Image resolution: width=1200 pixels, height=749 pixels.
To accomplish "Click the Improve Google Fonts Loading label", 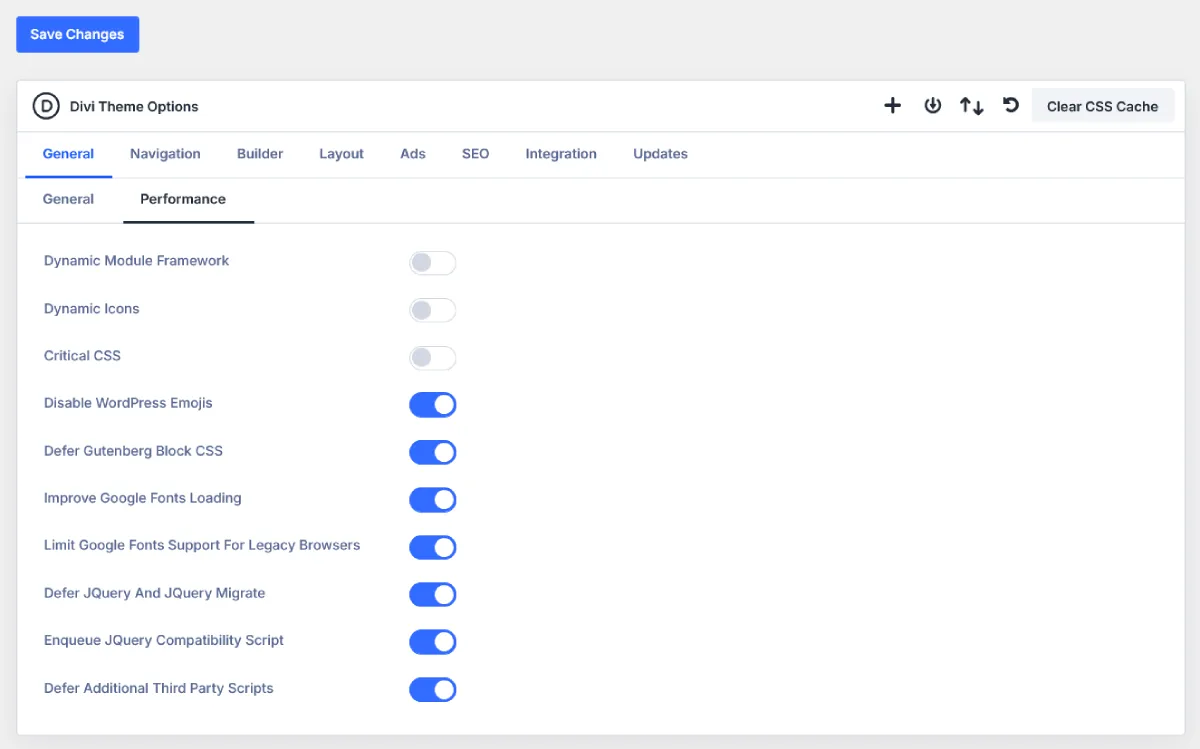I will [x=143, y=498].
